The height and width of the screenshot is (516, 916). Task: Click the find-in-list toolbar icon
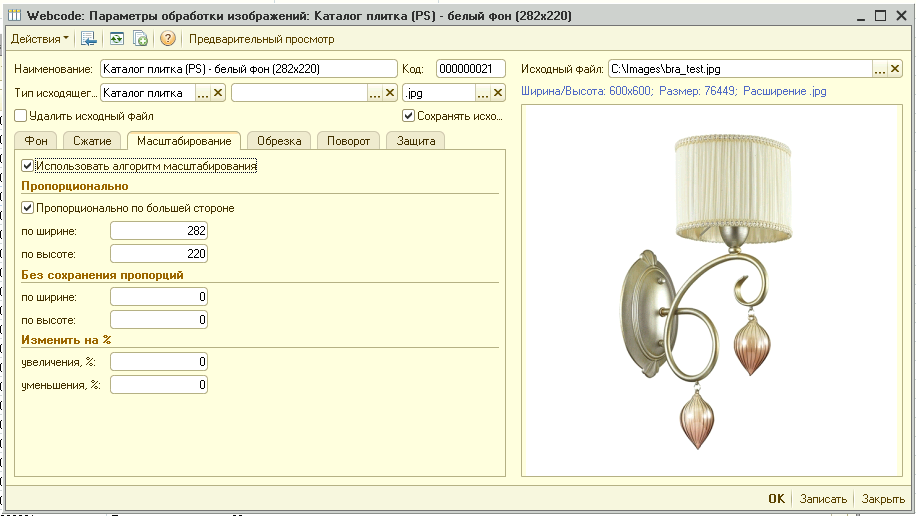89,39
